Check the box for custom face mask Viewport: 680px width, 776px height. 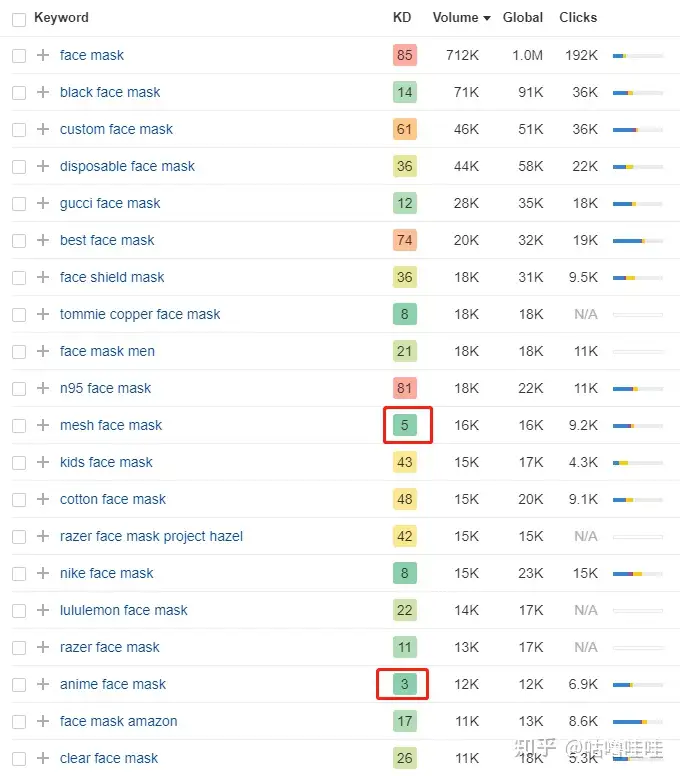(19, 130)
